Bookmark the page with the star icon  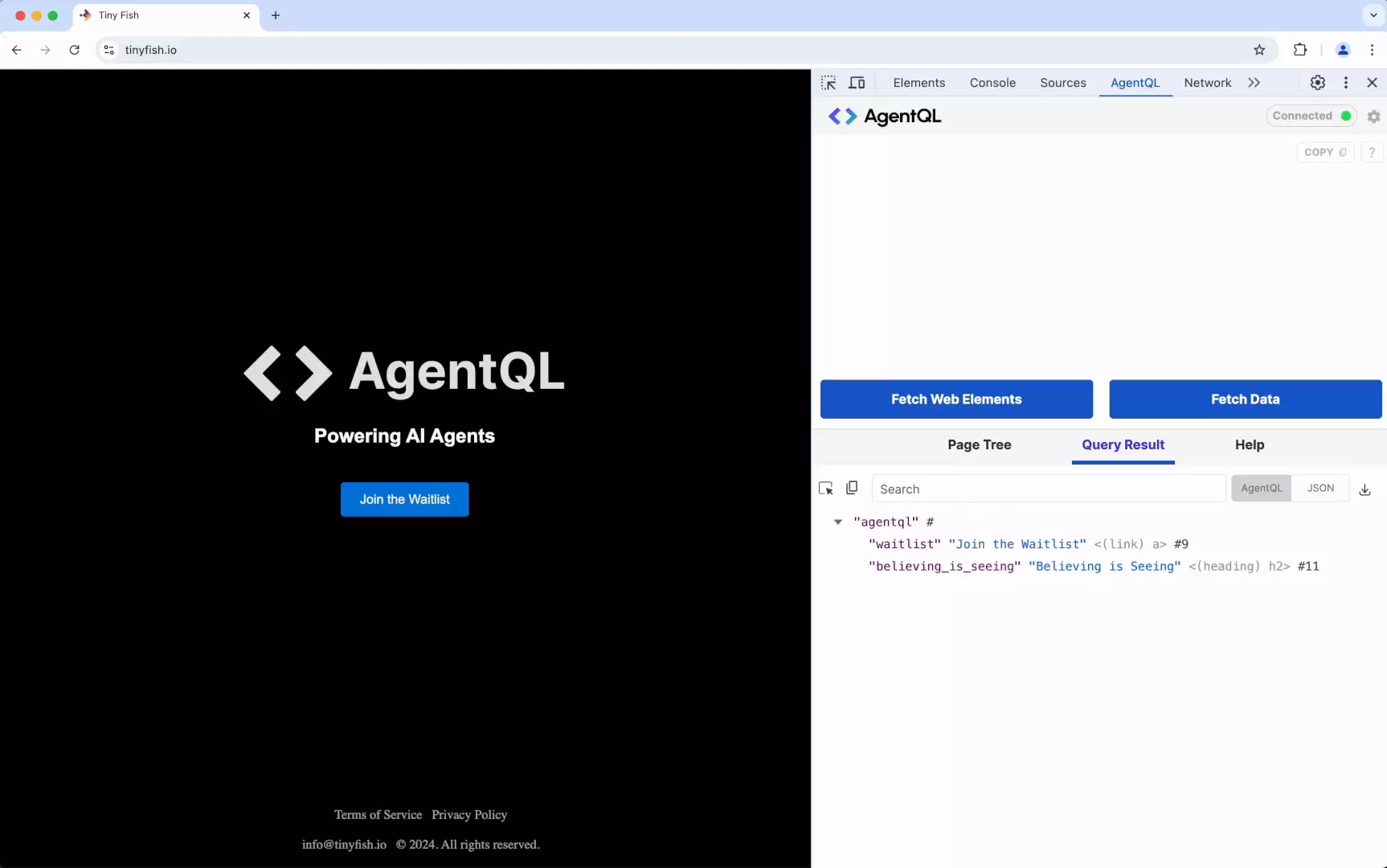point(1259,50)
